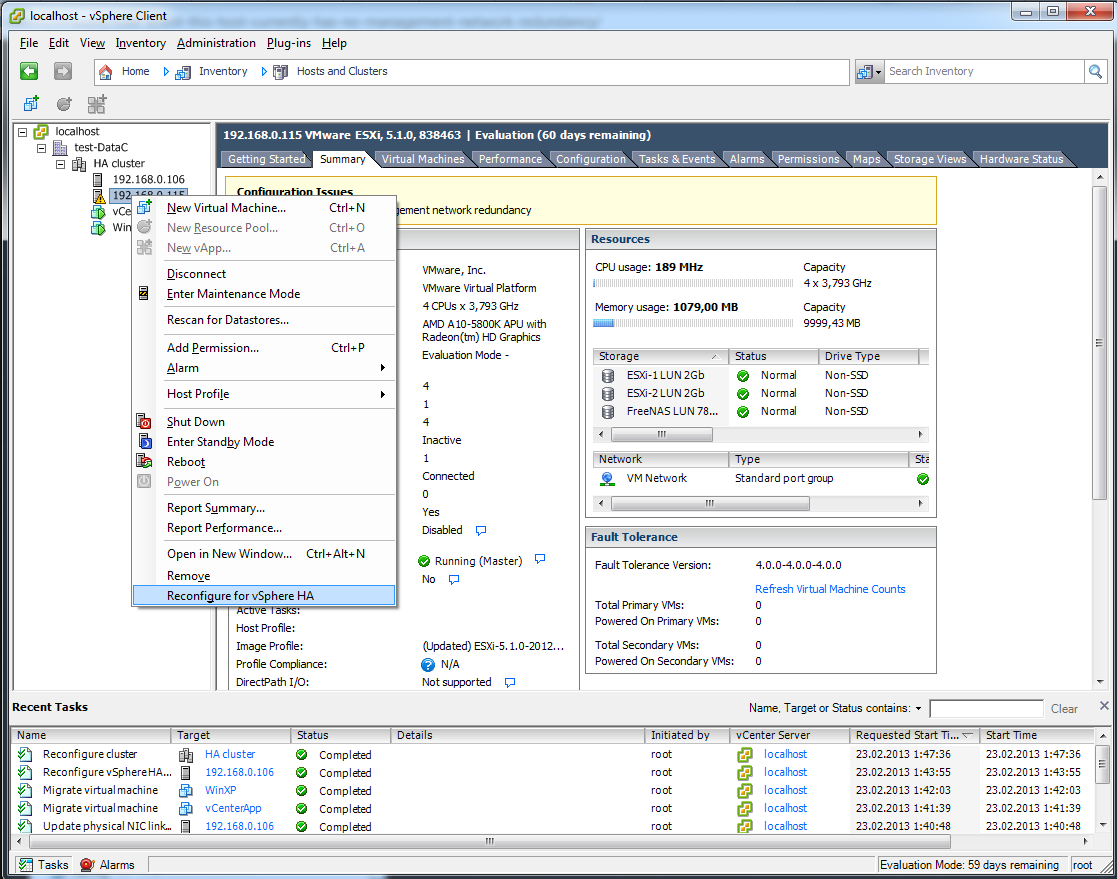
Task: Choose Rescan for Datastores
Action: point(264,320)
